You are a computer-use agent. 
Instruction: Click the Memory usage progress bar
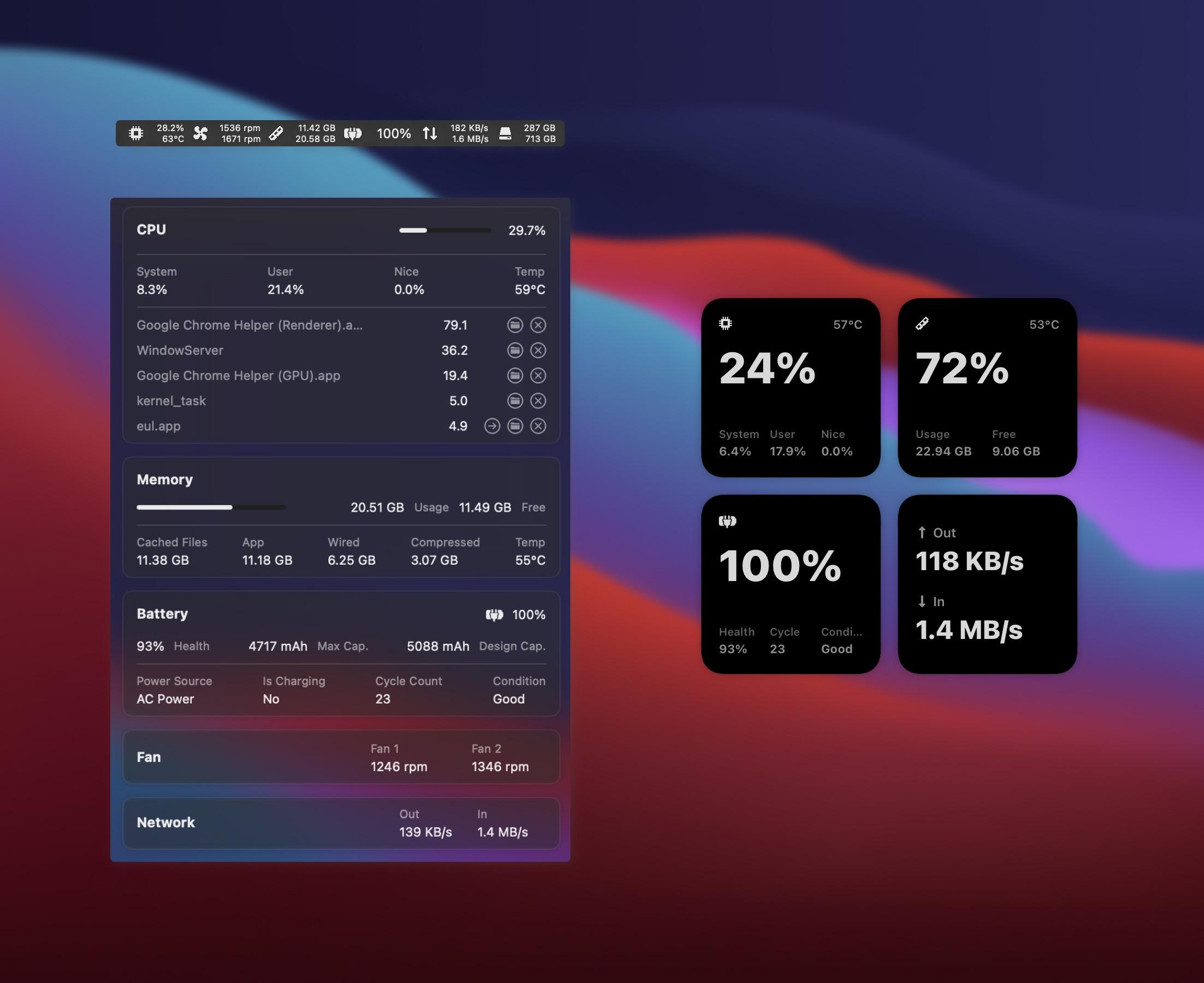pos(211,507)
